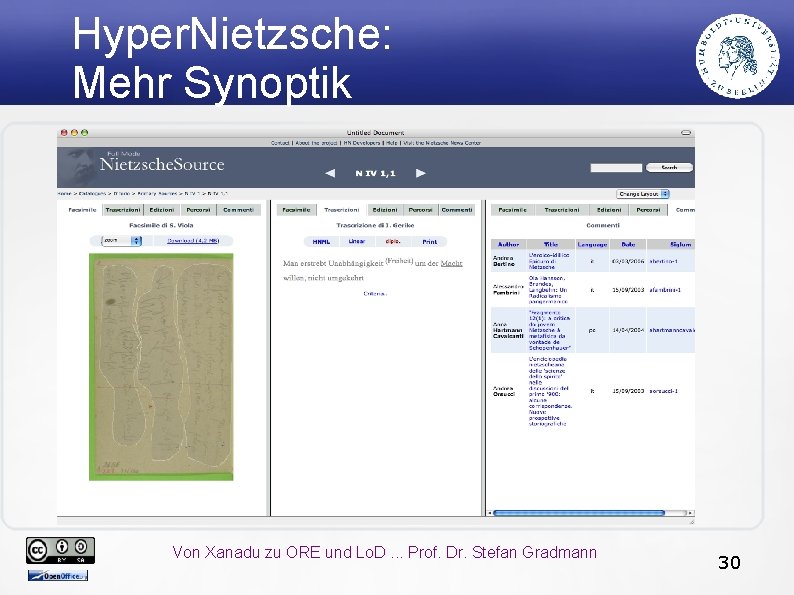Screen dimensions: 794x595
Task: Click the Visit the Nietzsche News Center link
Action: click(442, 143)
